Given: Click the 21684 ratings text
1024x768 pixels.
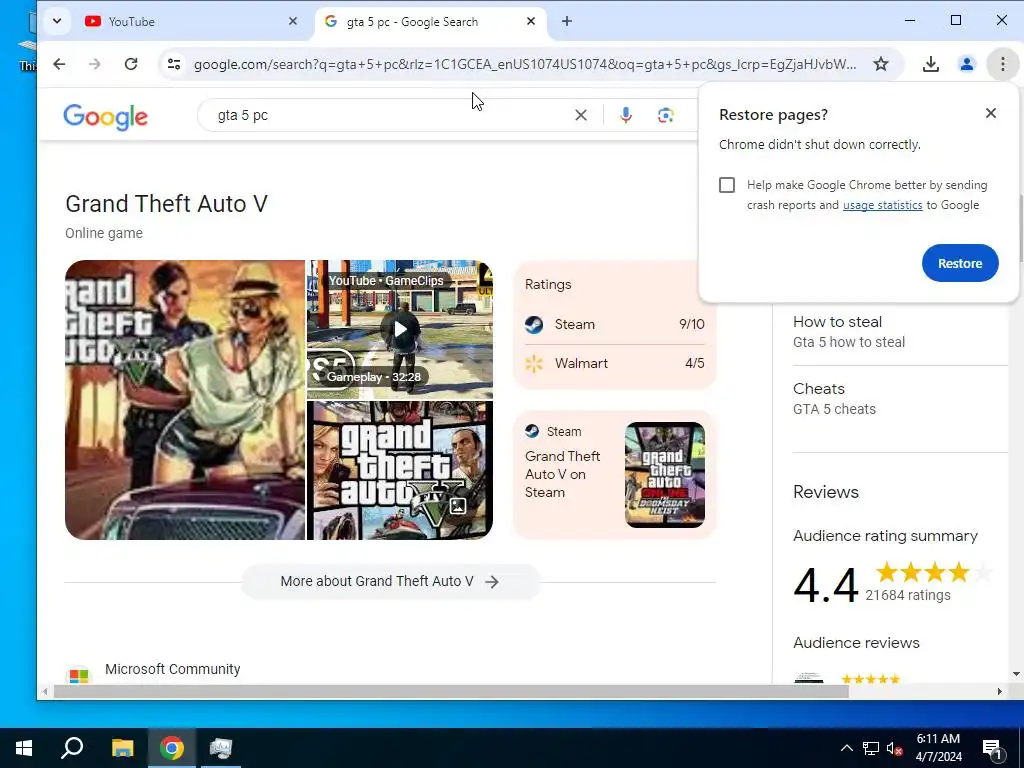Looking at the screenshot, I should pyautogui.click(x=908, y=596).
